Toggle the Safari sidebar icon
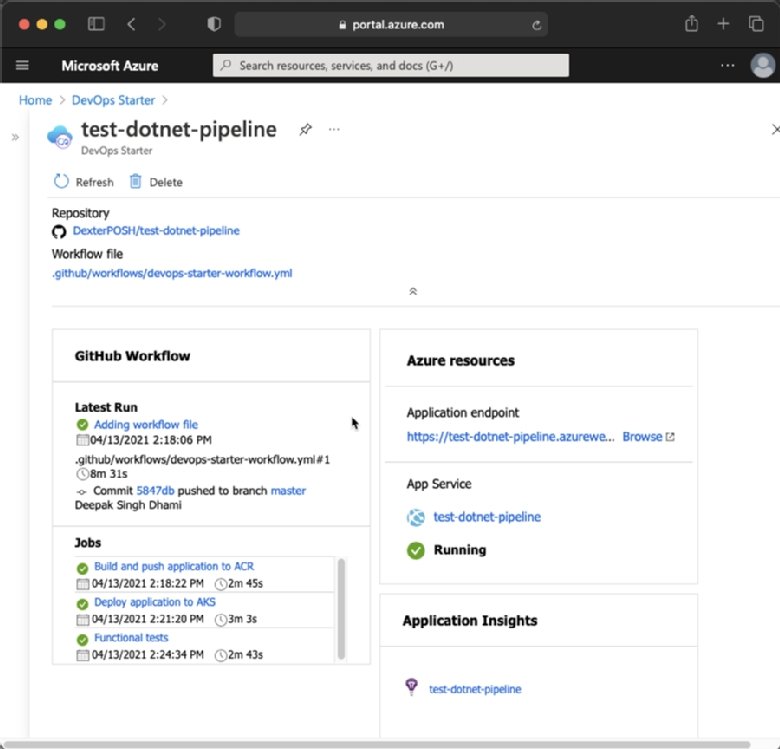The image size is (780, 749). click(96, 24)
